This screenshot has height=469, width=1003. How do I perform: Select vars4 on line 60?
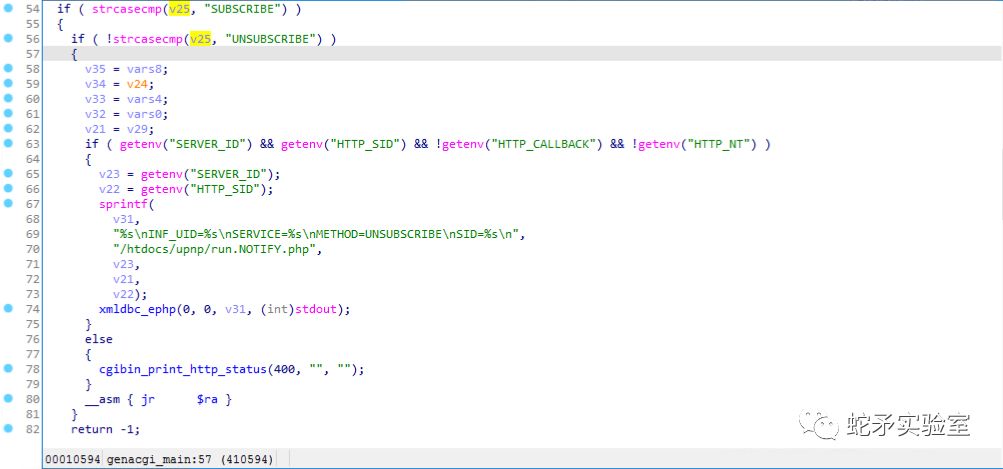pos(147,99)
